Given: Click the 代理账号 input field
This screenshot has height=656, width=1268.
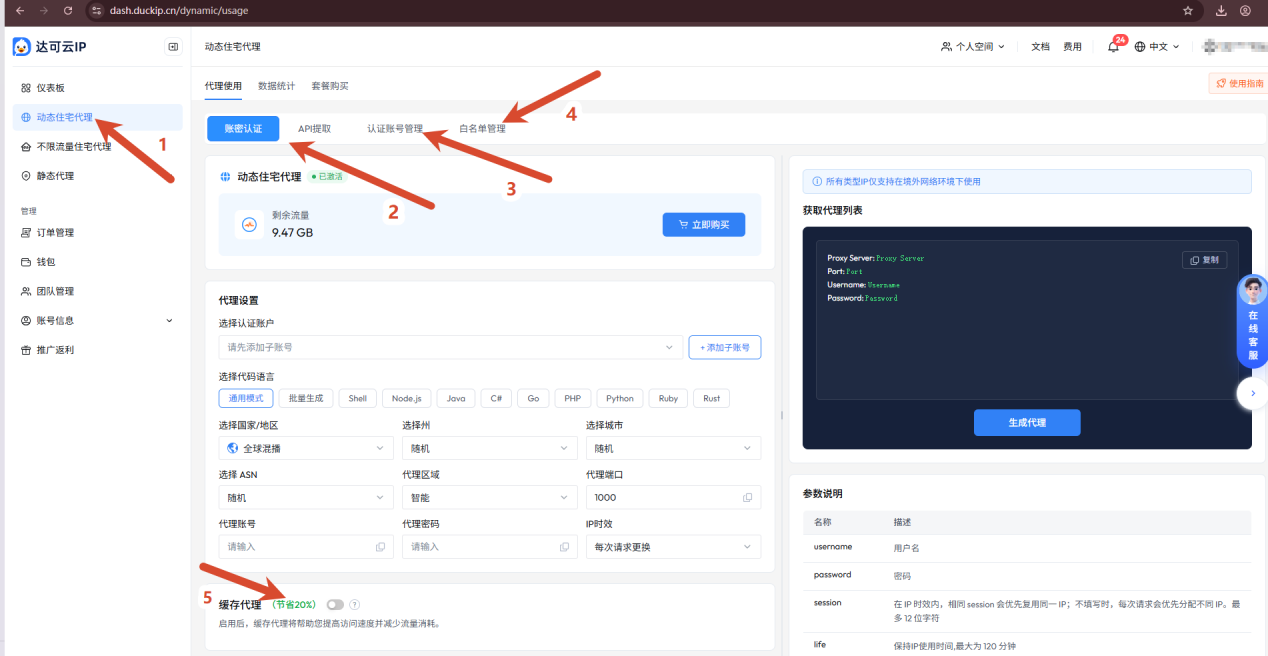Looking at the screenshot, I should [306, 547].
